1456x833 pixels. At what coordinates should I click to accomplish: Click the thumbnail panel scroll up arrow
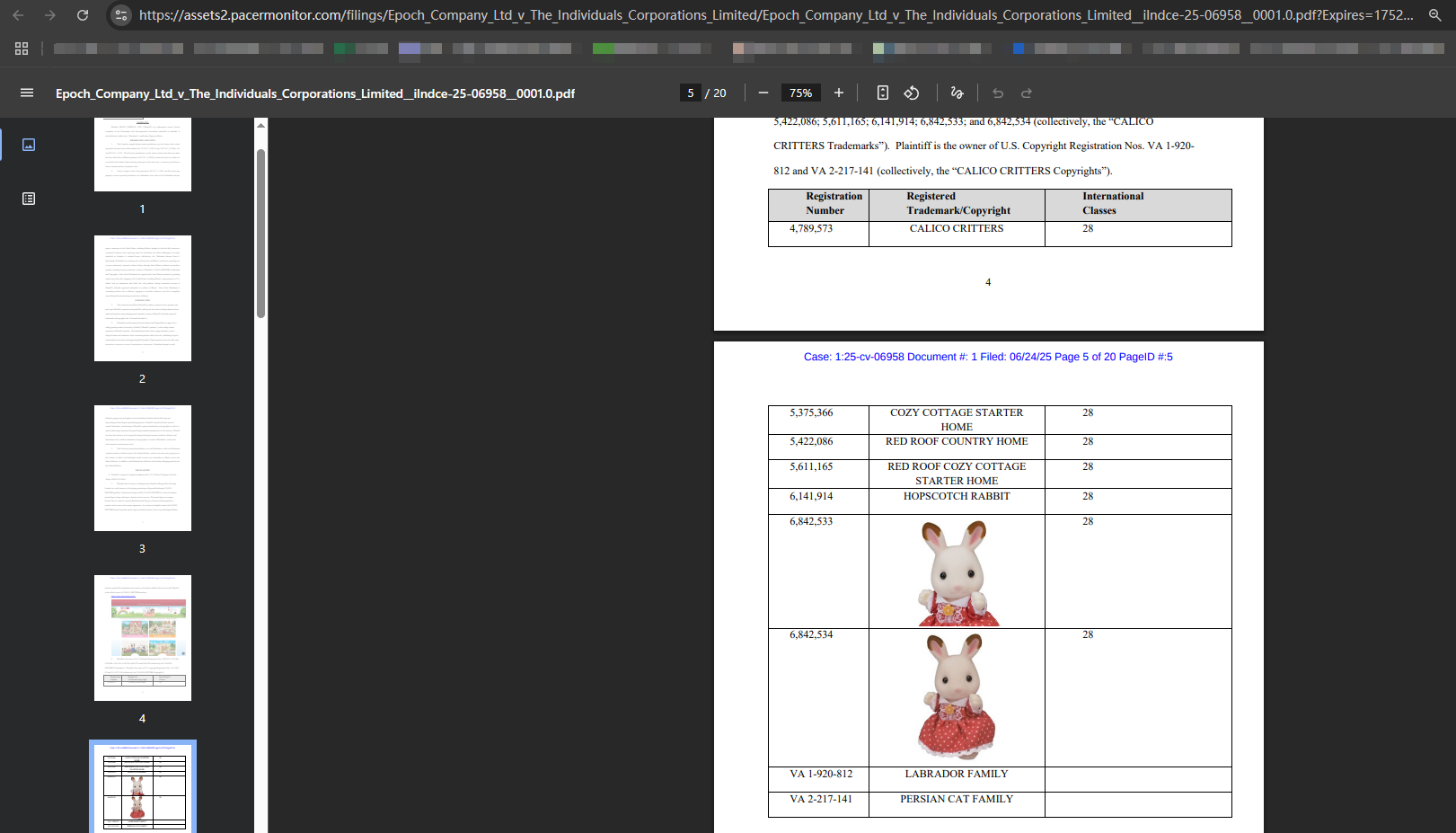261,125
